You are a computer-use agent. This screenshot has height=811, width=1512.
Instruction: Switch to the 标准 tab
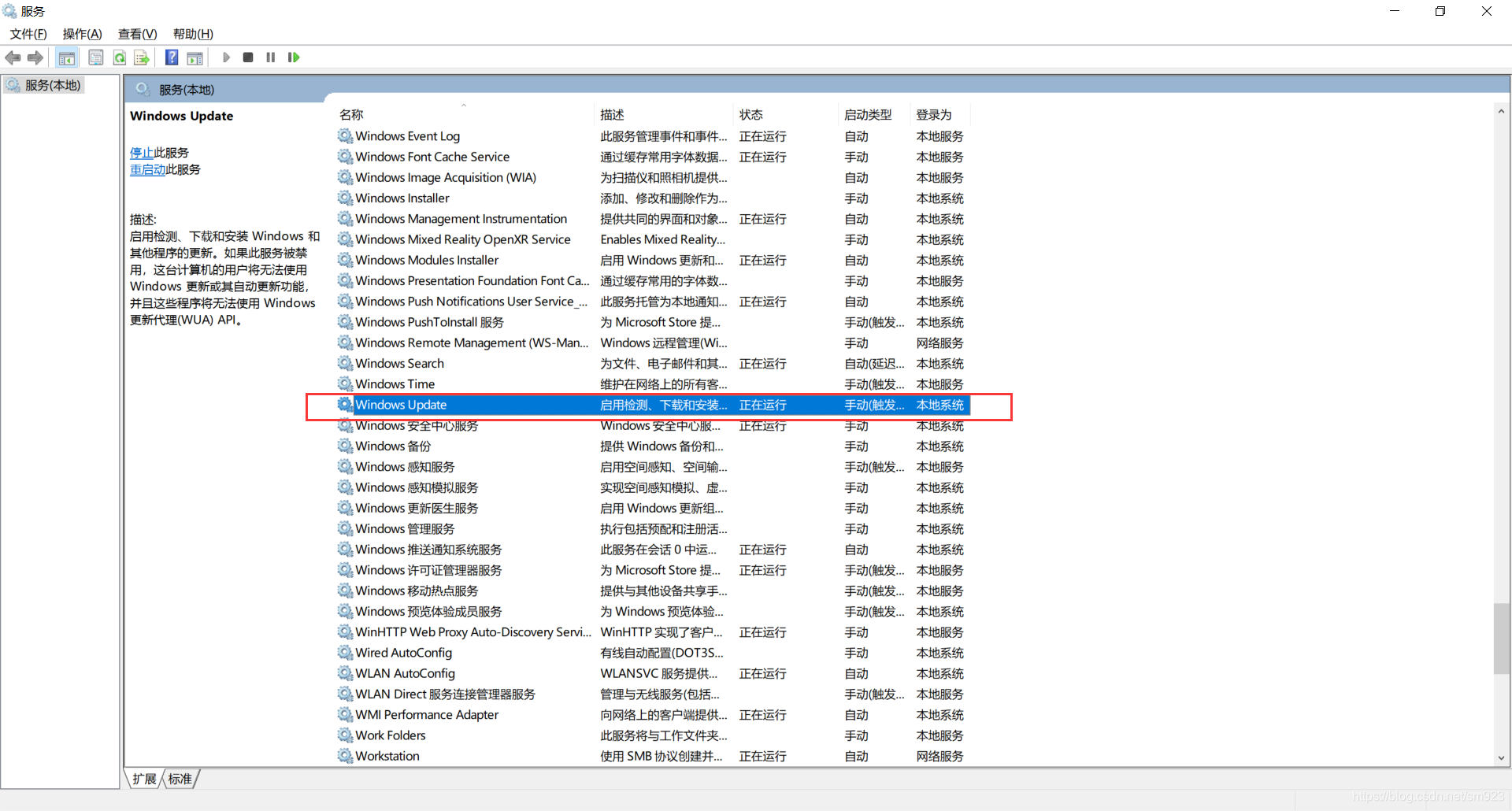coord(180,779)
